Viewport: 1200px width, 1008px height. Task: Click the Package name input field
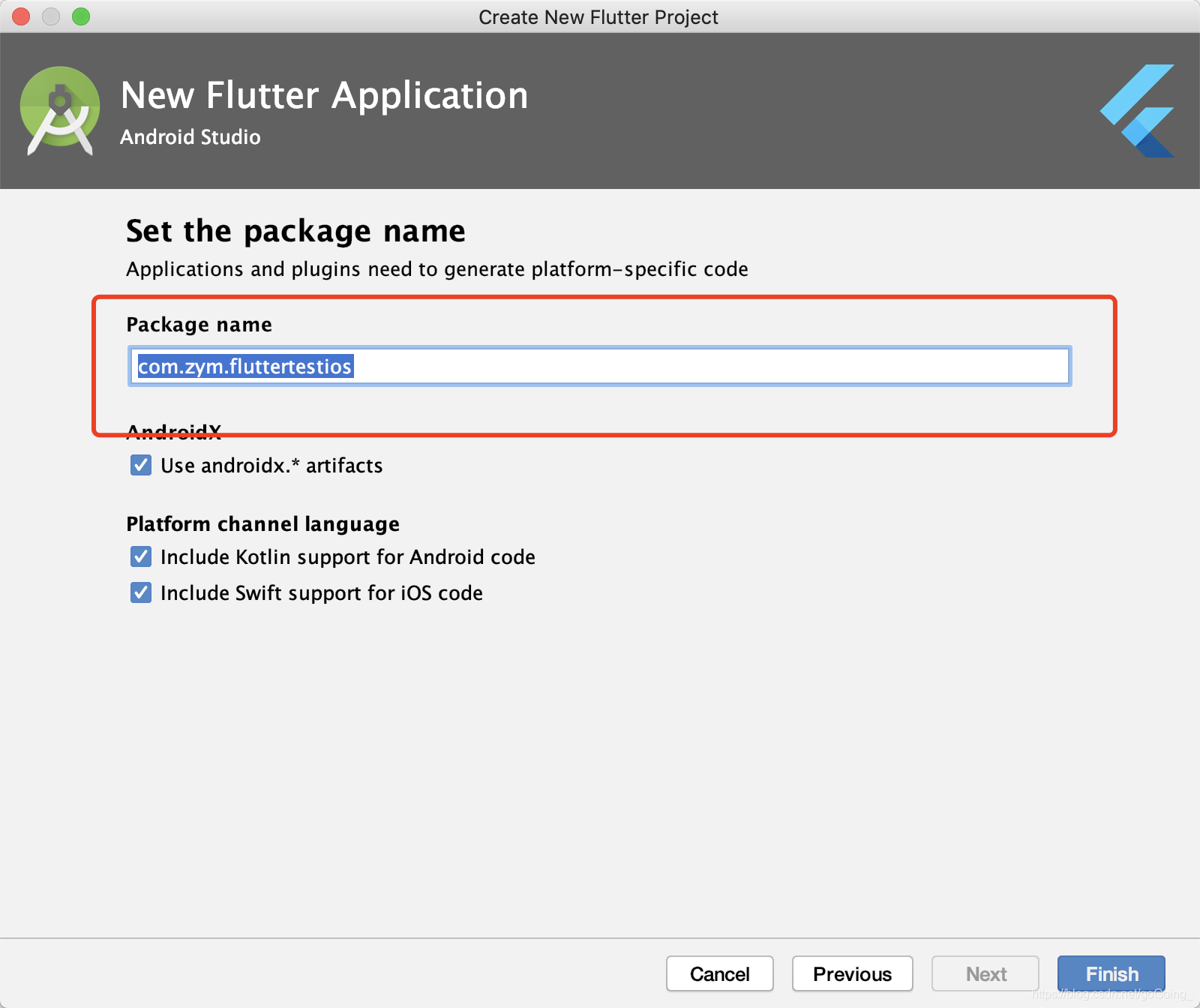pos(600,366)
